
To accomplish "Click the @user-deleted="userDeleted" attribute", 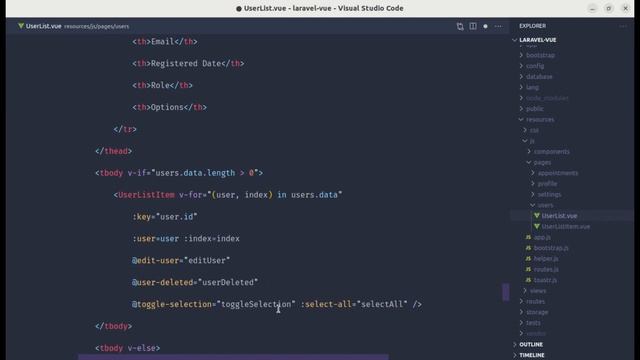I will point(195,282).
